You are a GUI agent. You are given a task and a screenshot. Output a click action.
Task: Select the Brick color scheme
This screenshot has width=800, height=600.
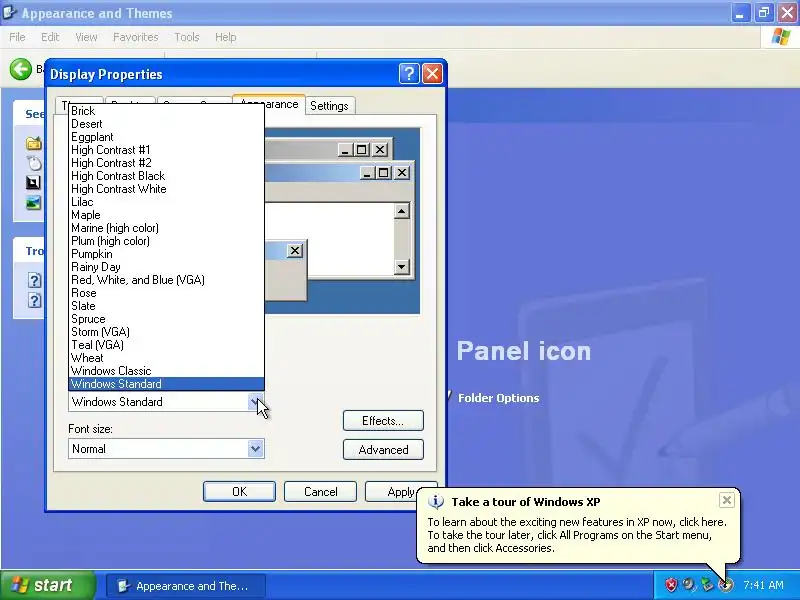[166, 111]
